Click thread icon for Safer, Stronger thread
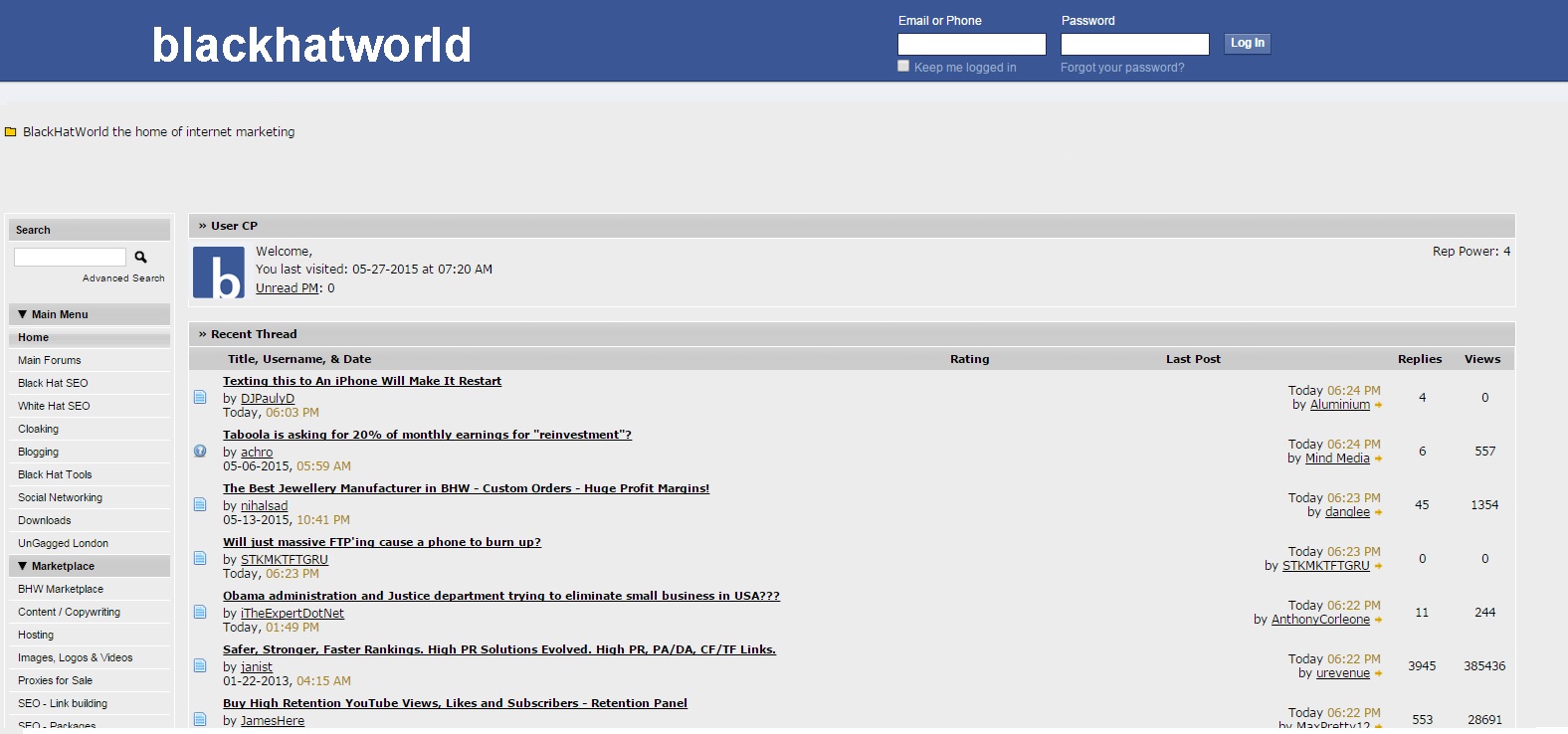The width and height of the screenshot is (1568, 734). point(200,665)
